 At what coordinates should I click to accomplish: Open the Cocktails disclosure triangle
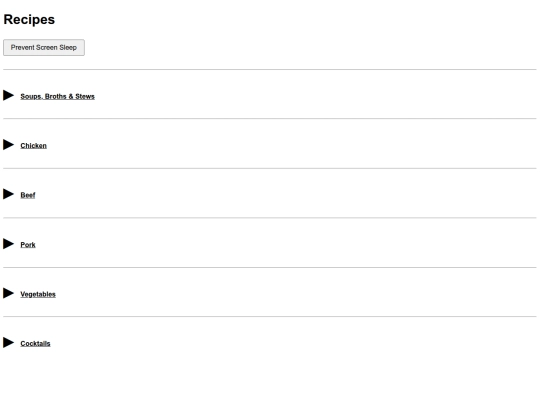(x=9, y=343)
